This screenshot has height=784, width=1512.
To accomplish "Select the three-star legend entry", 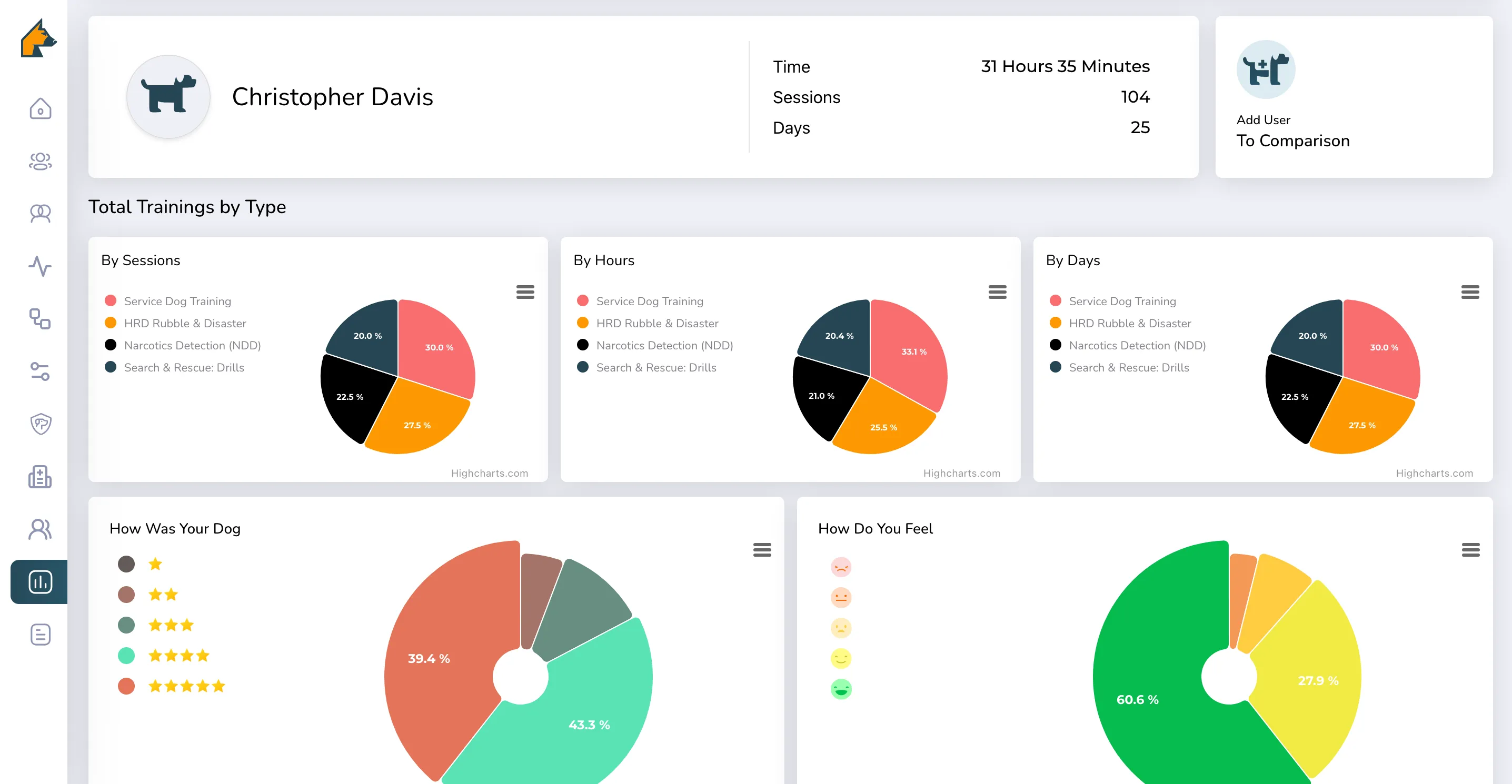I will pyautogui.click(x=155, y=625).
